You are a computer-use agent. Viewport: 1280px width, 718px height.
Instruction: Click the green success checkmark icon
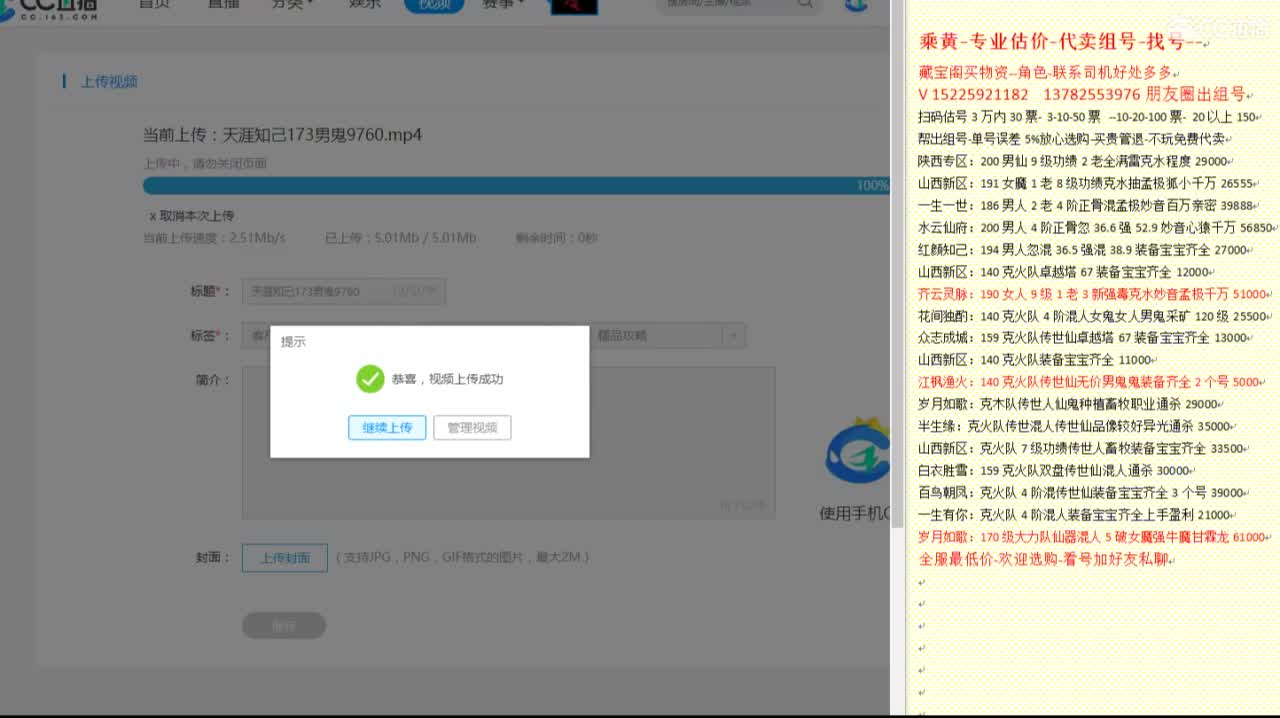click(x=370, y=379)
